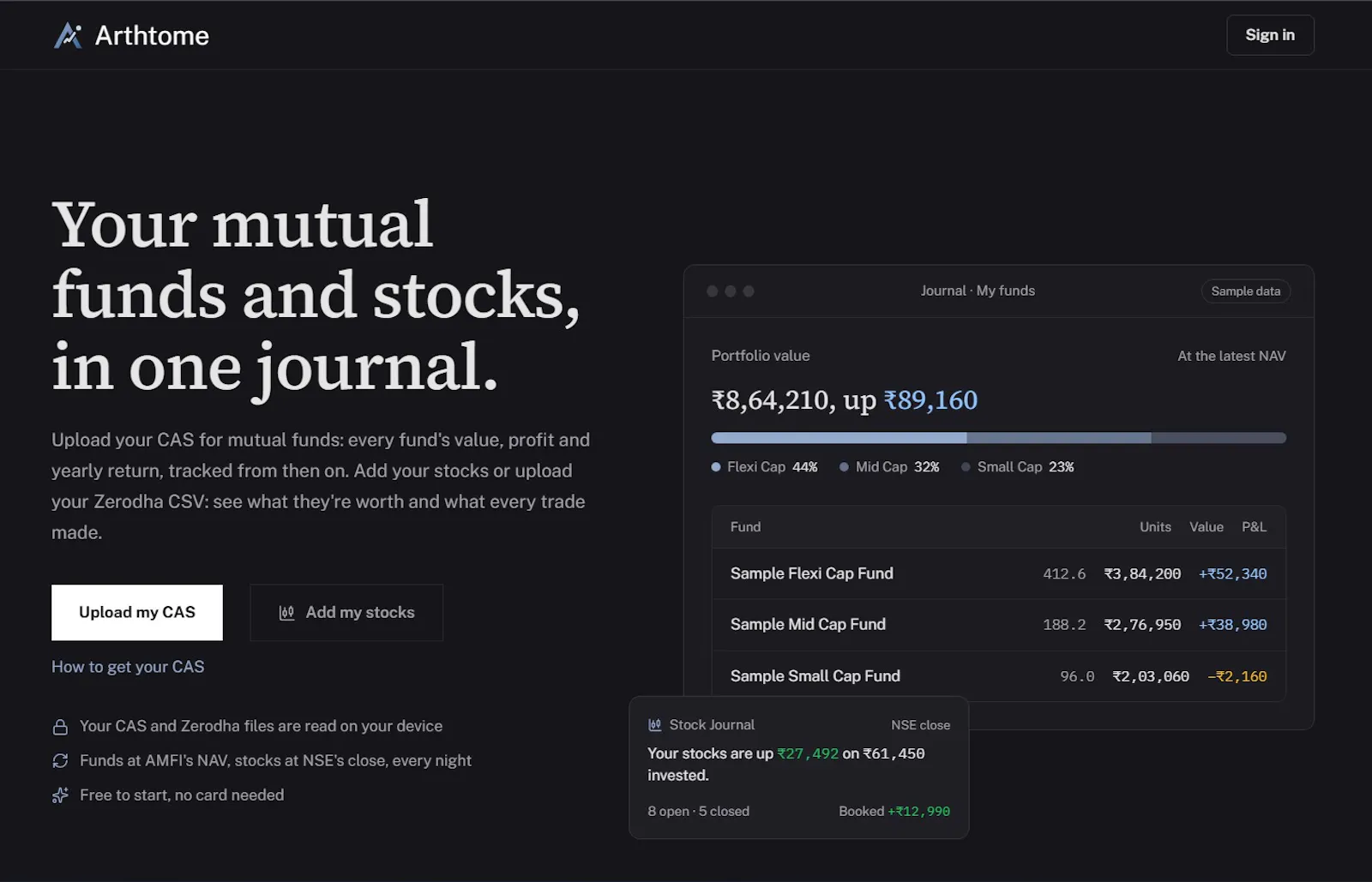This screenshot has height=882, width=1372.
Task: Click the Arthtome brand name
Action: pos(152,35)
